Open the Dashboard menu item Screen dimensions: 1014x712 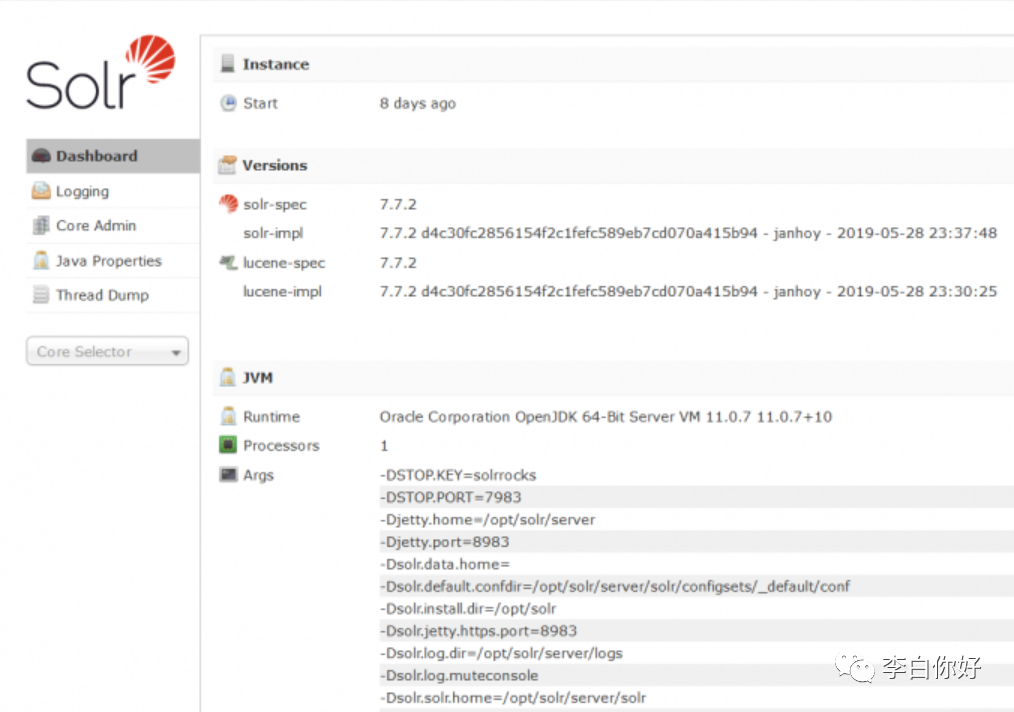pyautogui.click(x=113, y=156)
